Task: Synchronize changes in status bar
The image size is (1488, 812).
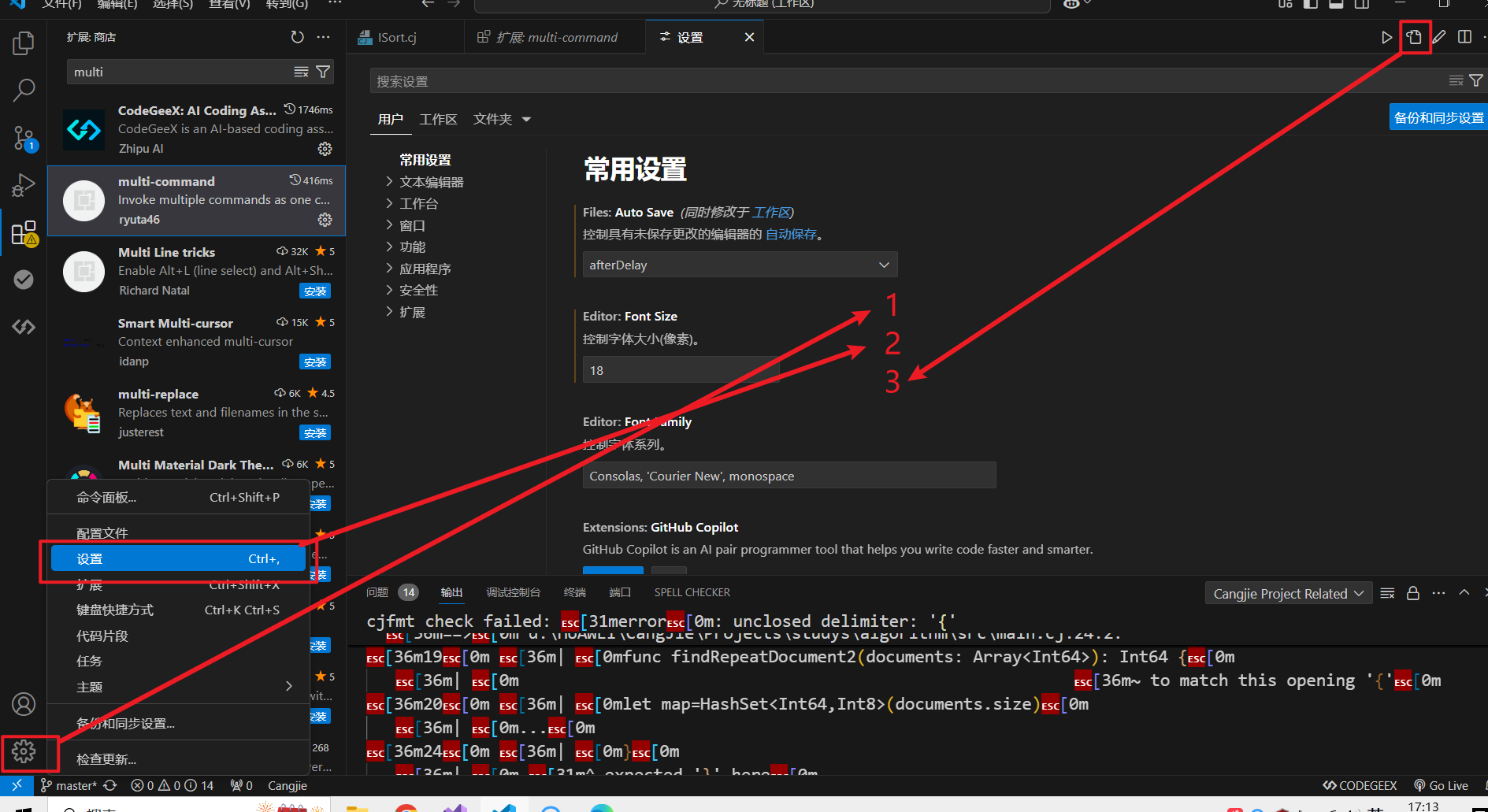Action: [x=110, y=785]
